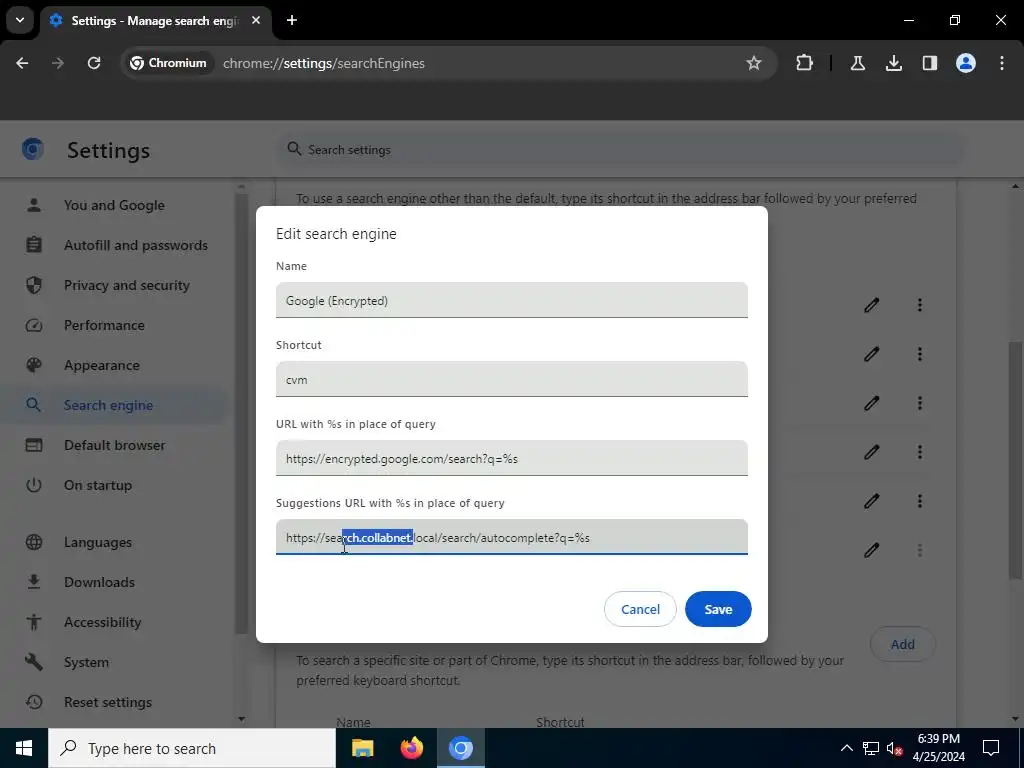Click the fifth row's edit pencil icon
Image resolution: width=1024 pixels, height=768 pixels.
coord(871,501)
